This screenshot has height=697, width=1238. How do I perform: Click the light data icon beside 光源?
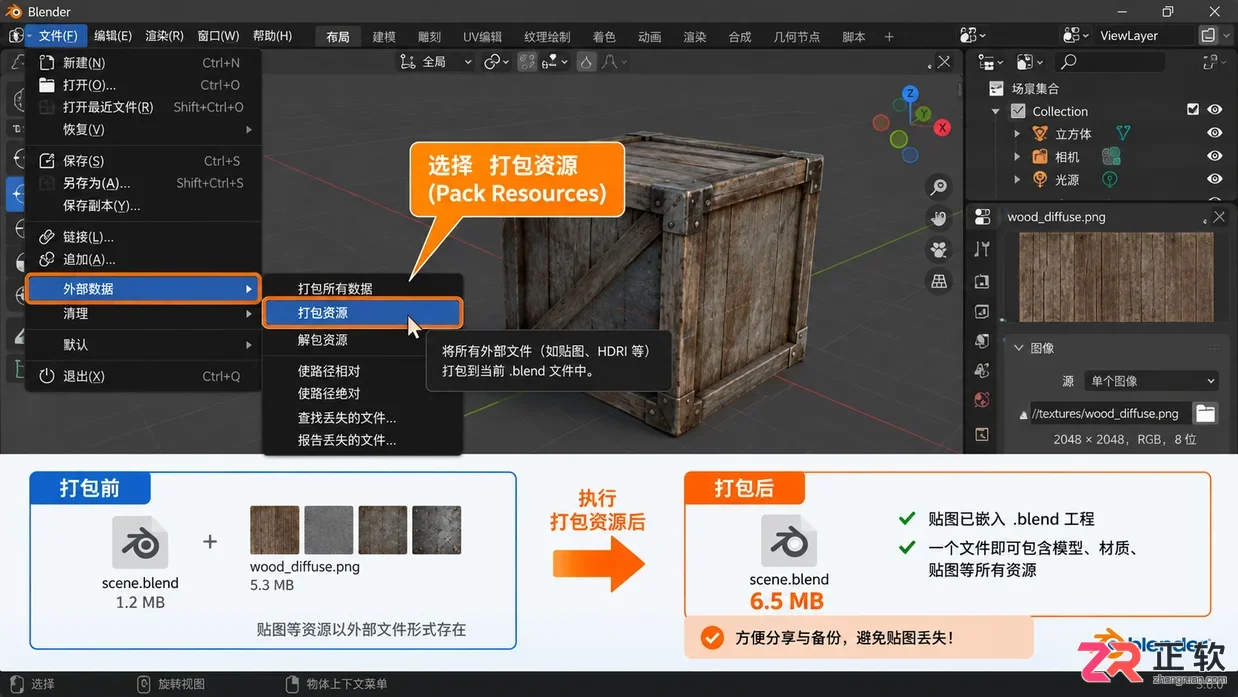[x=1109, y=180]
